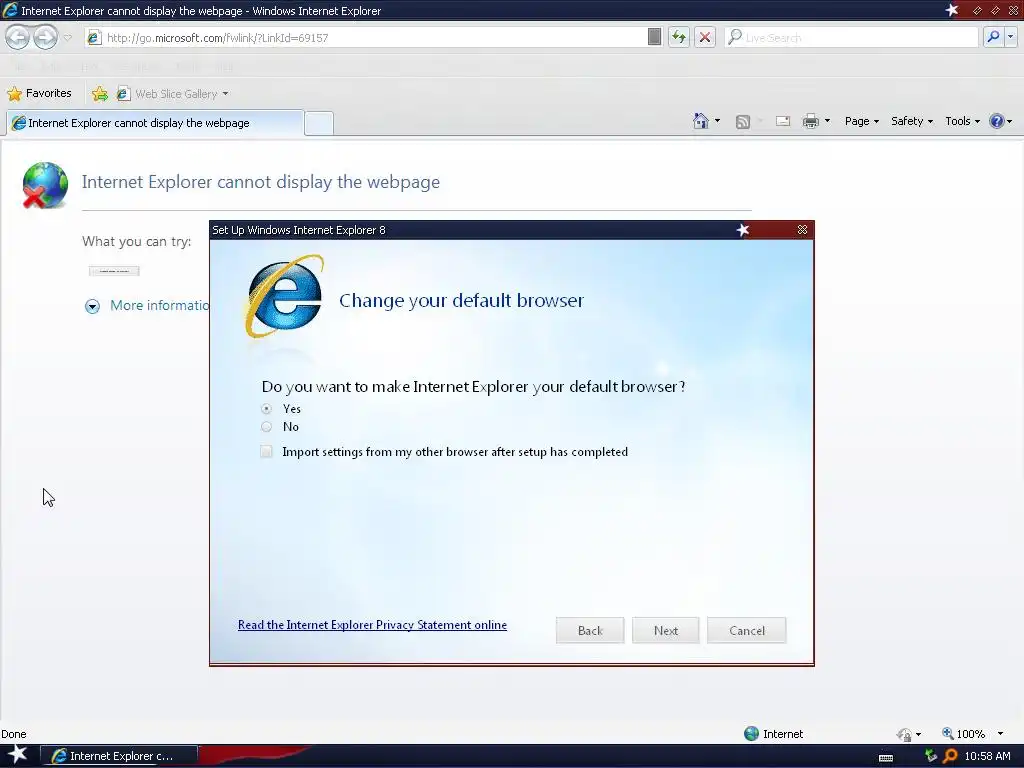This screenshot has height=768, width=1024.
Task: Open the Safety menu
Action: (x=912, y=121)
